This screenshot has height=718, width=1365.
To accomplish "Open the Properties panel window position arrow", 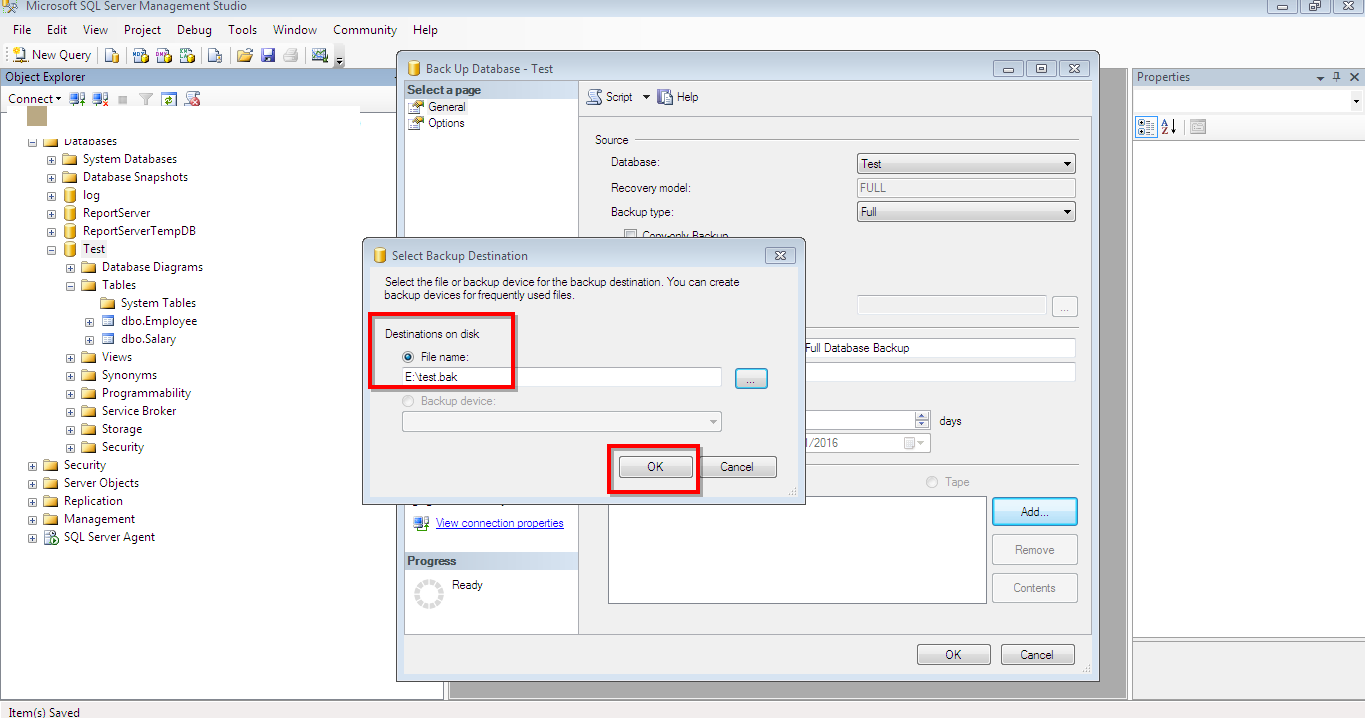I will [x=1320, y=77].
